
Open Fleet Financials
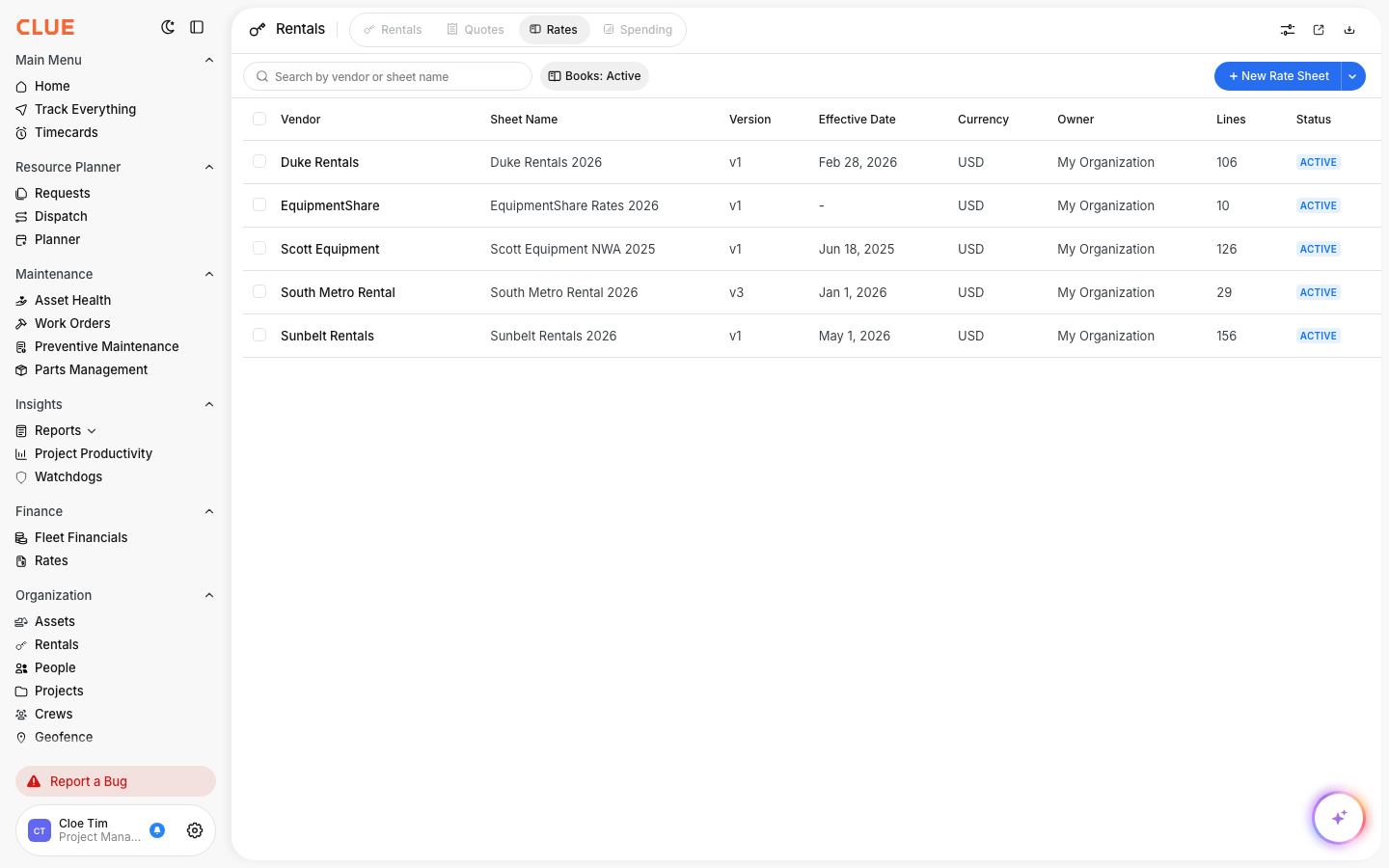[81, 537]
